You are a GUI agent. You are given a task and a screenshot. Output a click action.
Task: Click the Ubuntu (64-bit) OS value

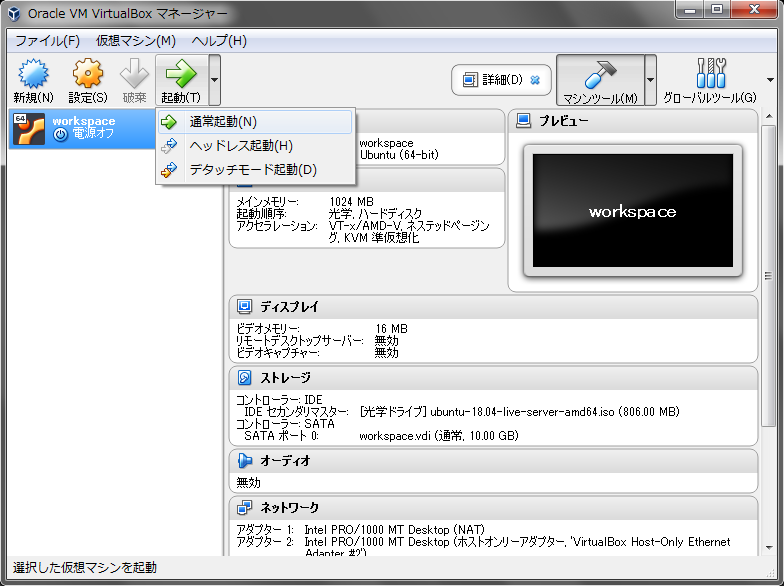point(399,155)
